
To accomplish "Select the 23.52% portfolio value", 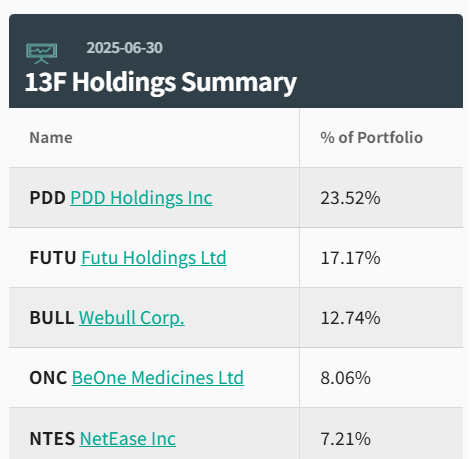I will pos(350,198).
